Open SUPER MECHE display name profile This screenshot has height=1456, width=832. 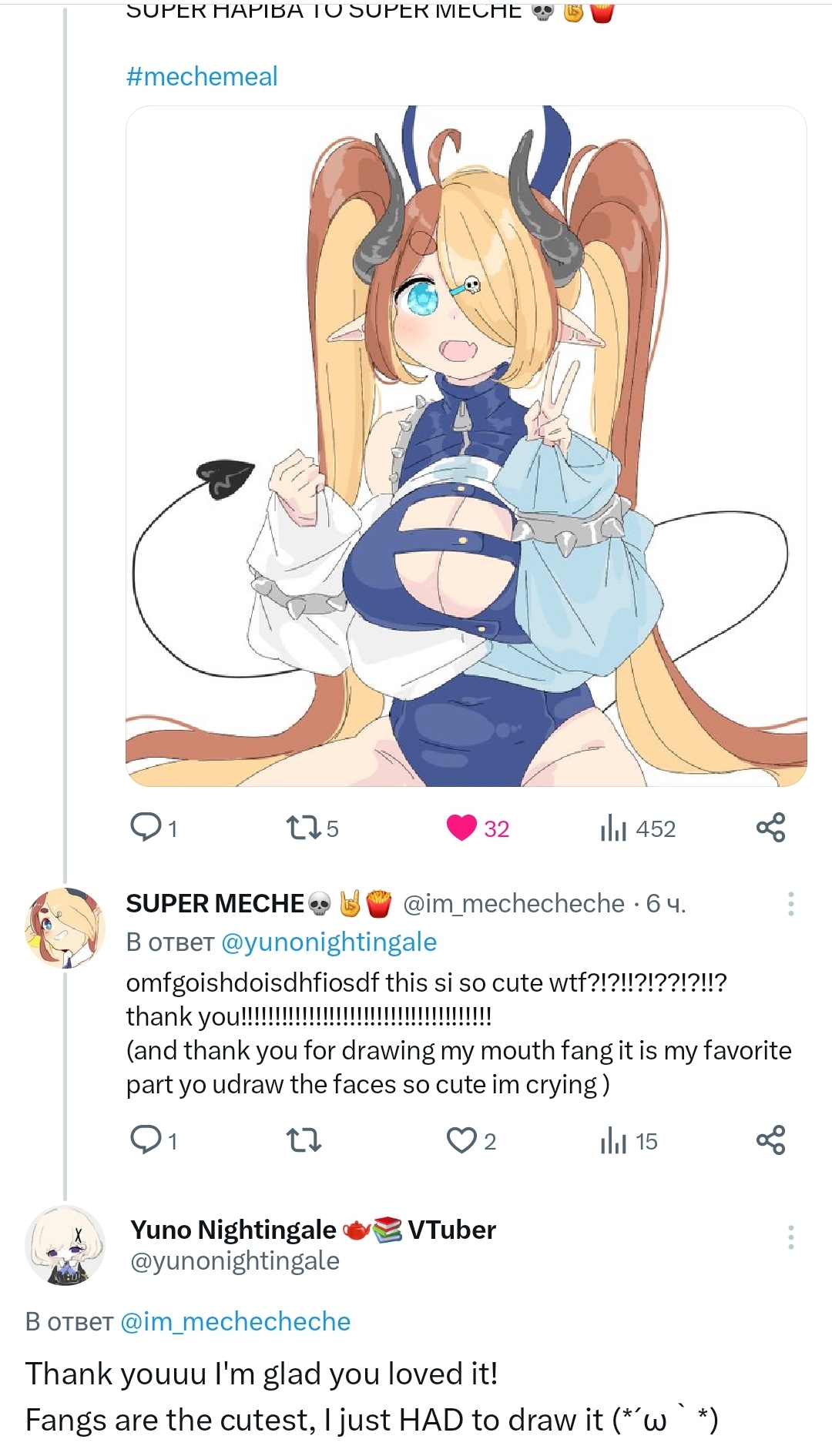point(216,903)
